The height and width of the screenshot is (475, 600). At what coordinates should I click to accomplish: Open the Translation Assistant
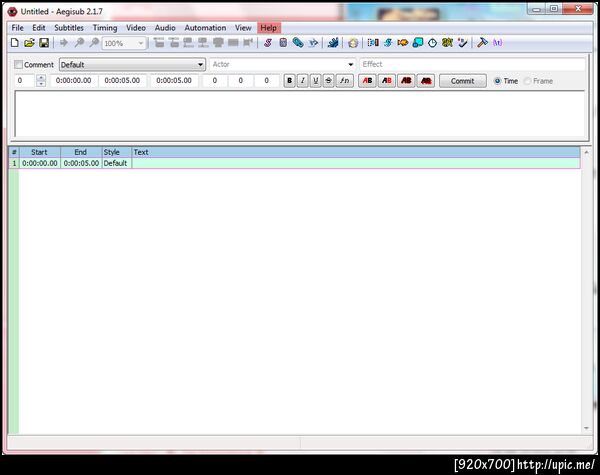click(x=403, y=43)
